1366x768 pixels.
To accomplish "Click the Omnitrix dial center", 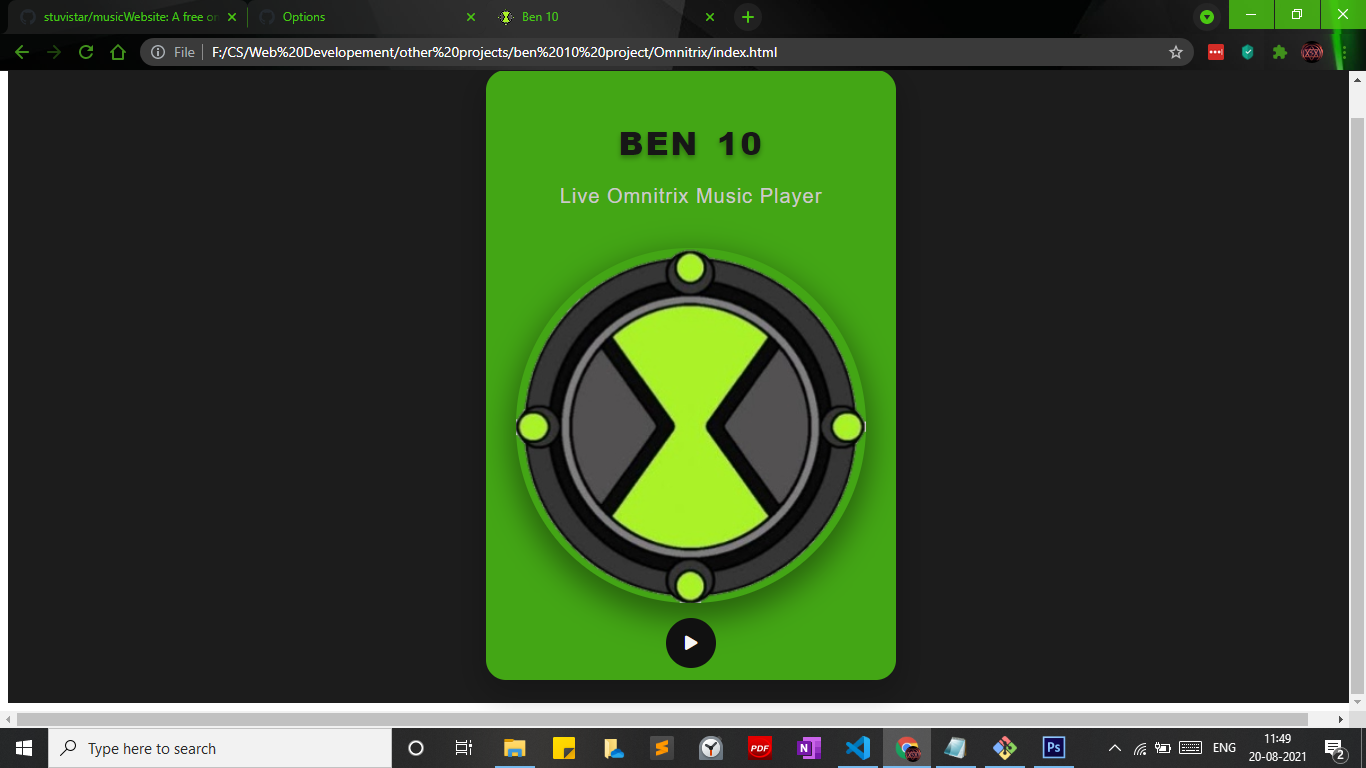I will click(x=690, y=426).
